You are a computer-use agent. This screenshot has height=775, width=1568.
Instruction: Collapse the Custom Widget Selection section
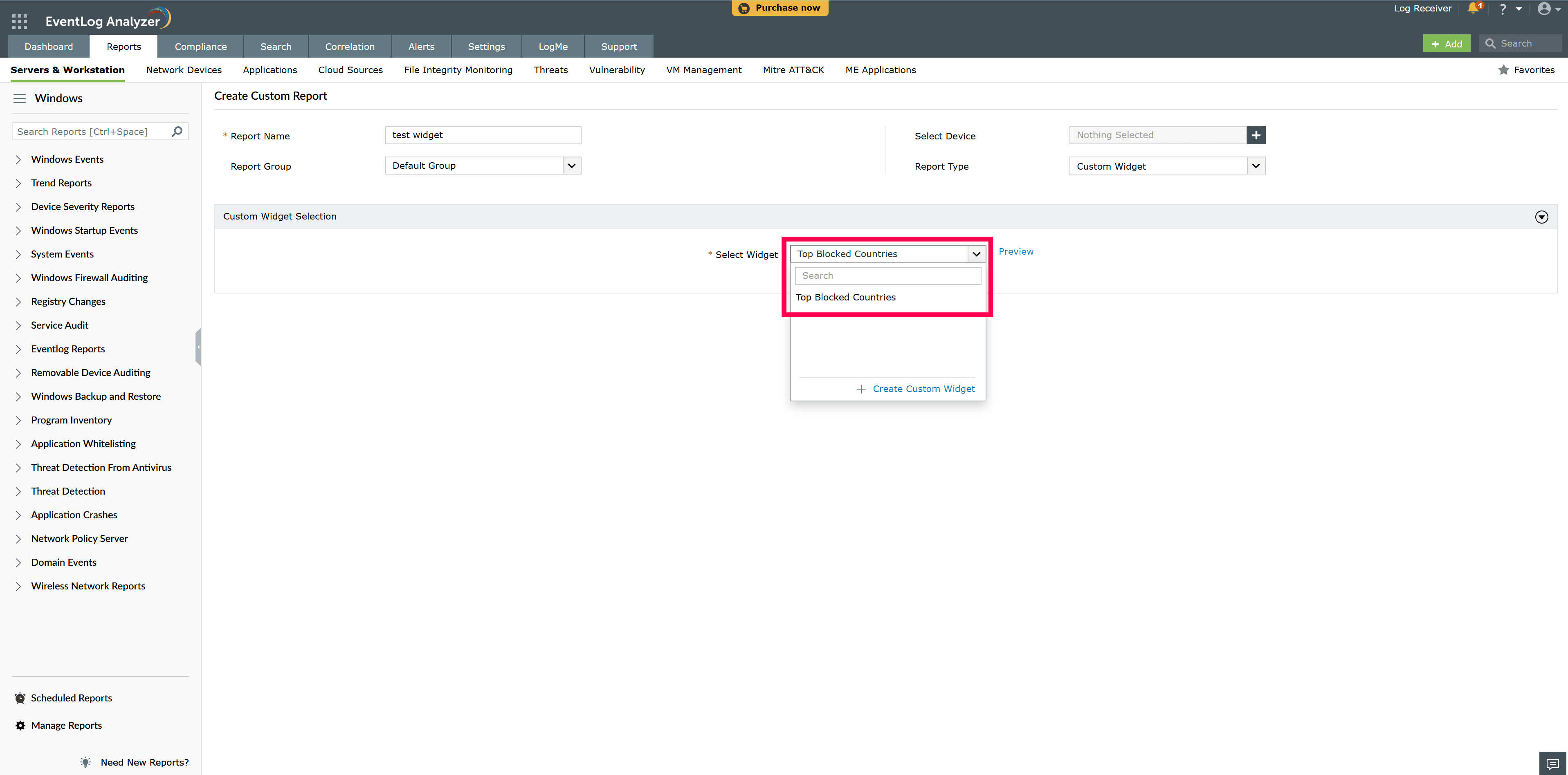coord(1541,217)
